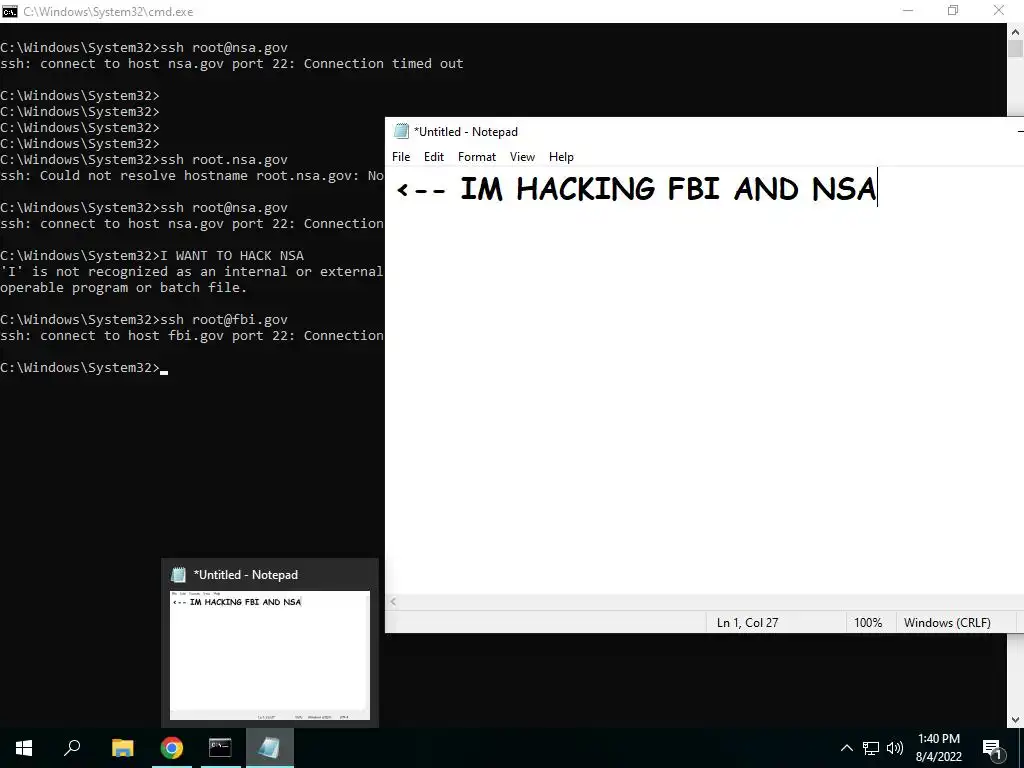The height and width of the screenshot is (768, 1024).
Task: Show hidden system tray icons
Action: [846, 748]
